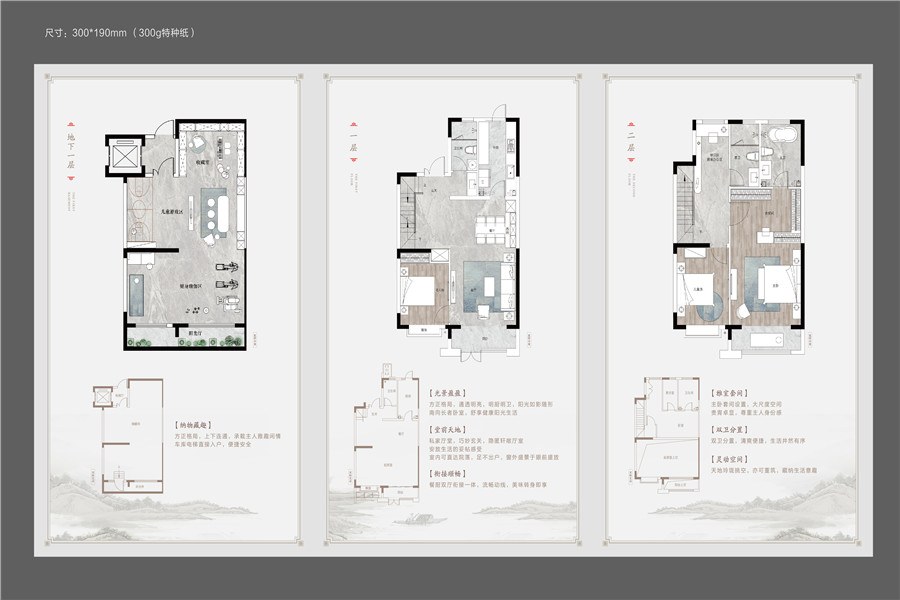Click the line '主卧套间设置，大尺度空间'
900x600 pixels.
coord(746,404)
